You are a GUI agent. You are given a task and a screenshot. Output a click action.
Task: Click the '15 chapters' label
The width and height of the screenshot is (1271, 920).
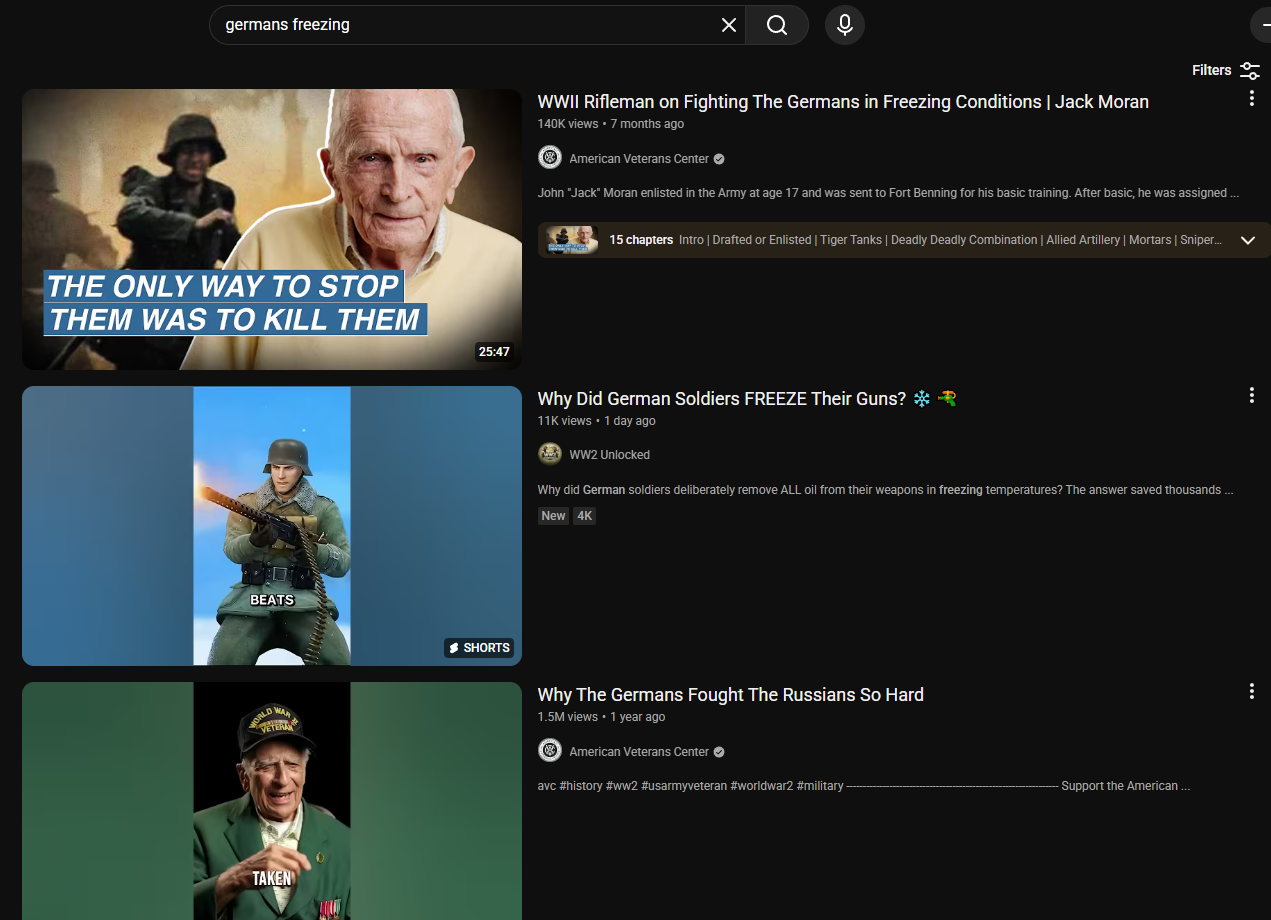(641, 240)
